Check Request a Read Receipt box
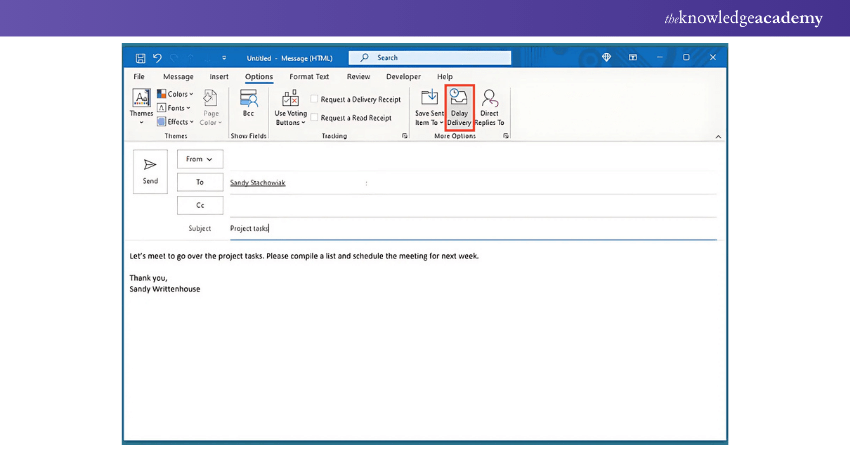This screenshot has width=850, height=450. (x=314, y=118)
